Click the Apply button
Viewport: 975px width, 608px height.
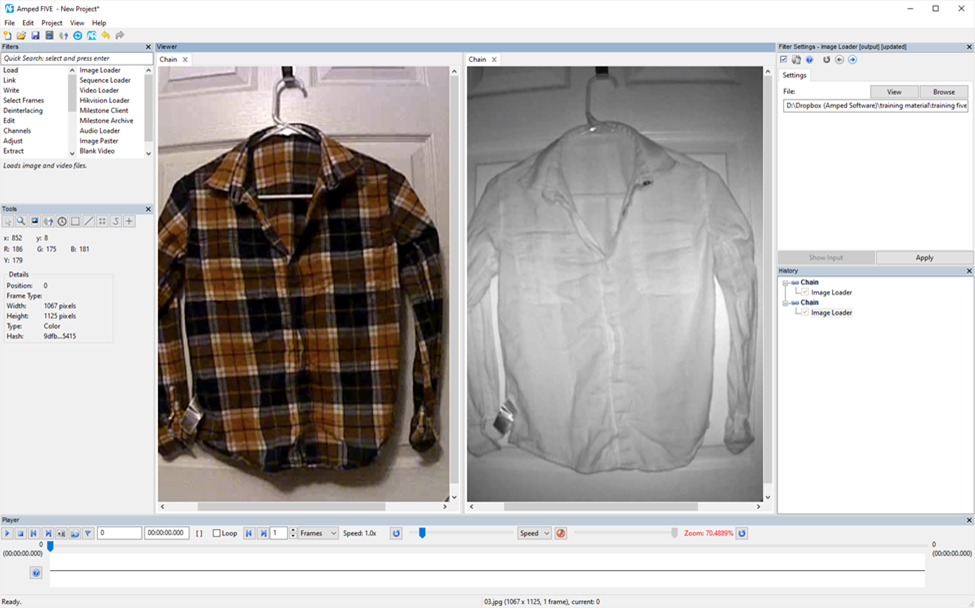(x=924, y=257)
